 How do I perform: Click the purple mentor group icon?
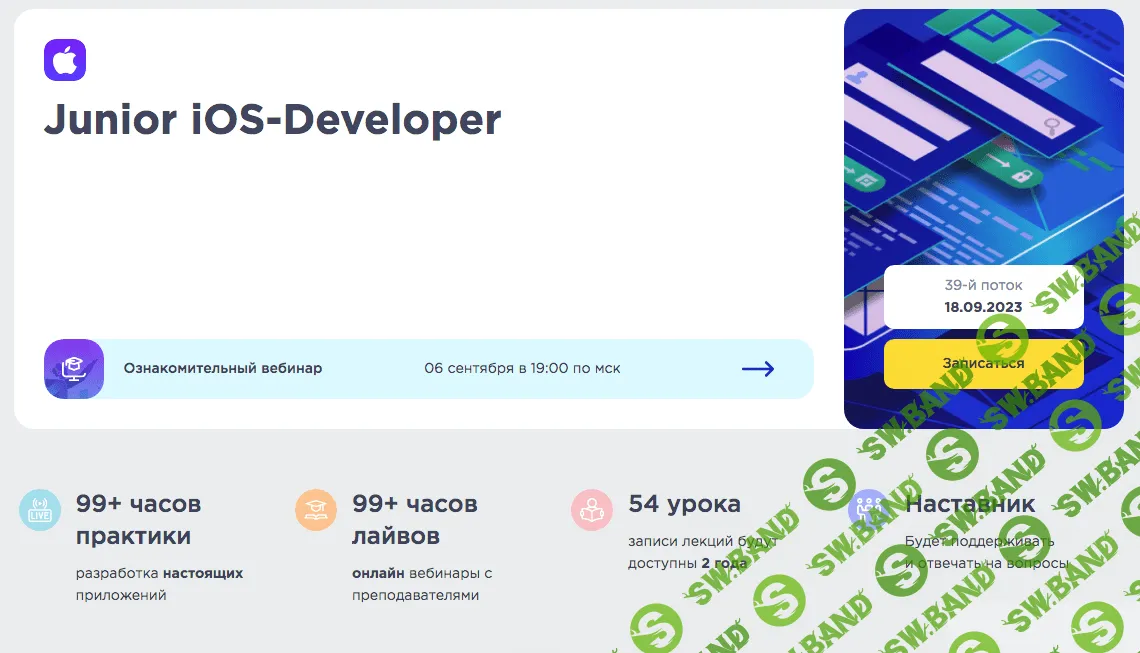point(868,510)
